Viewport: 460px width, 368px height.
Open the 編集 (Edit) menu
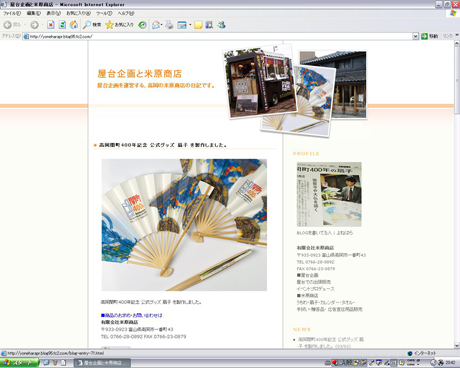pyautogui.click(x=34, y=13)
